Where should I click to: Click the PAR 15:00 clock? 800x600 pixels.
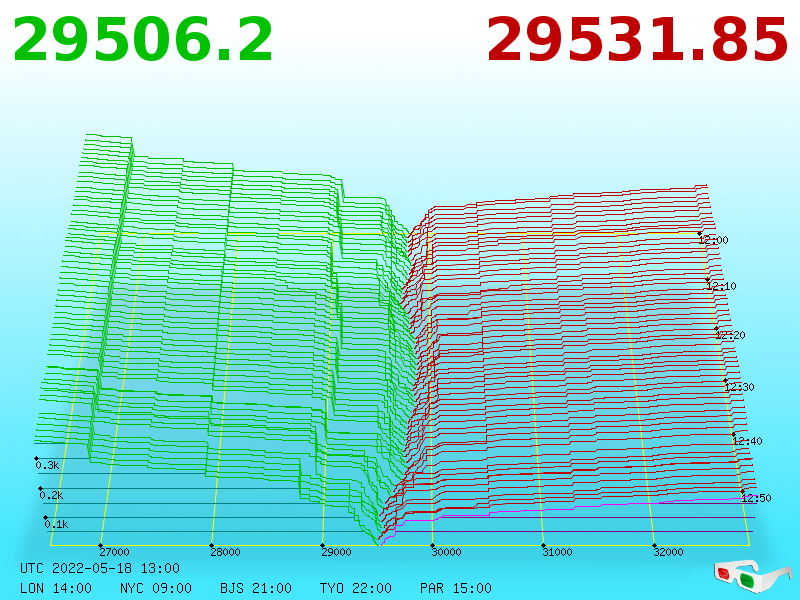click(x=456, y=588)
